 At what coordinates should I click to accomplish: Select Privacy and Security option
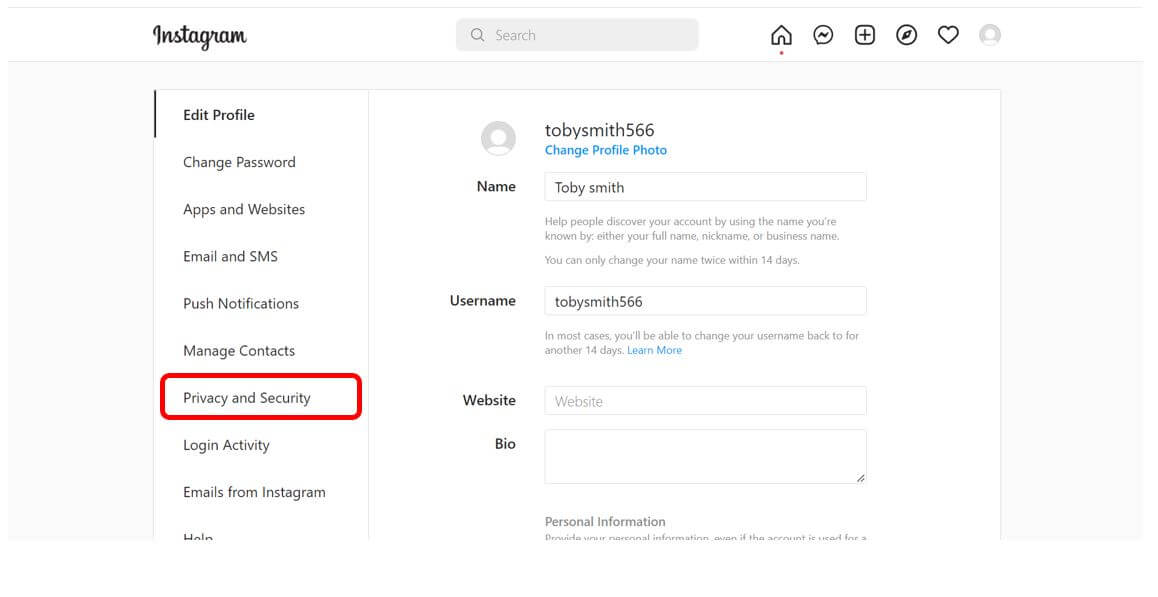[x=247, y=398]
